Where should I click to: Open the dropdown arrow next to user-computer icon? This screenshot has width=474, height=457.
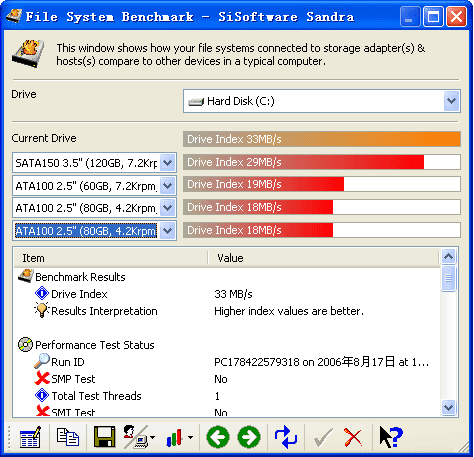(152, 437)
